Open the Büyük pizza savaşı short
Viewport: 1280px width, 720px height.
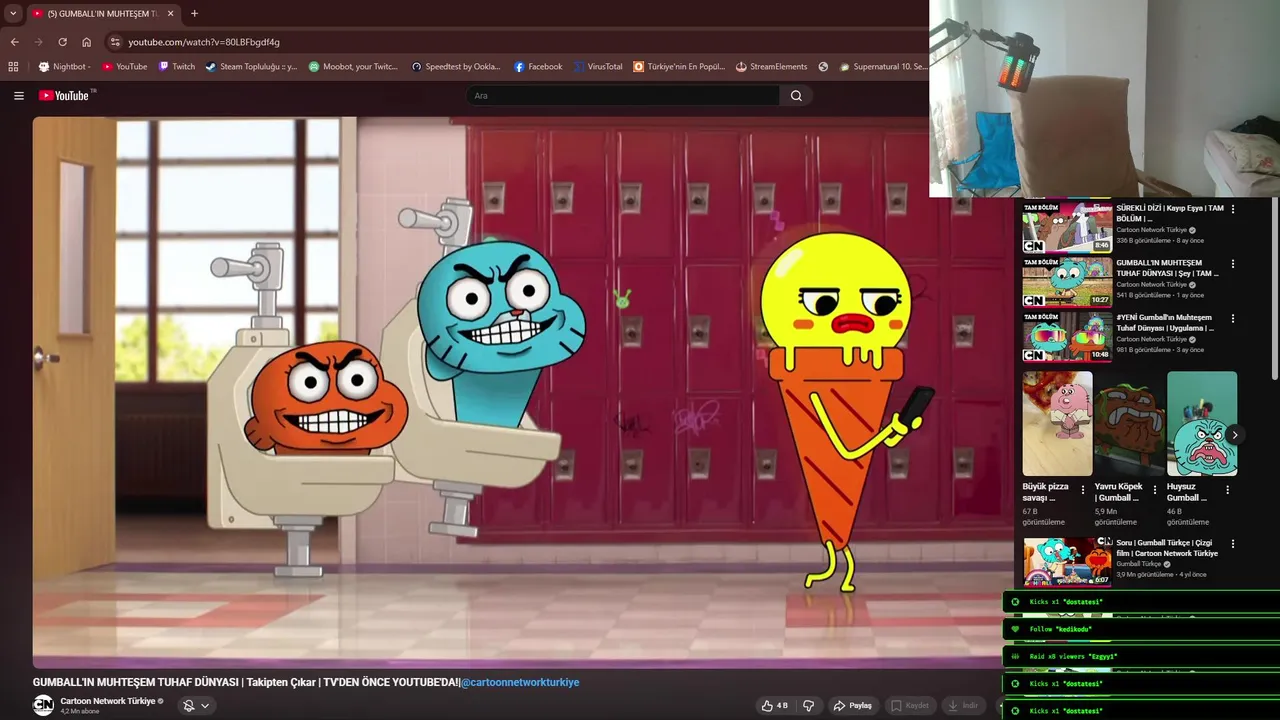(1057, 423)
